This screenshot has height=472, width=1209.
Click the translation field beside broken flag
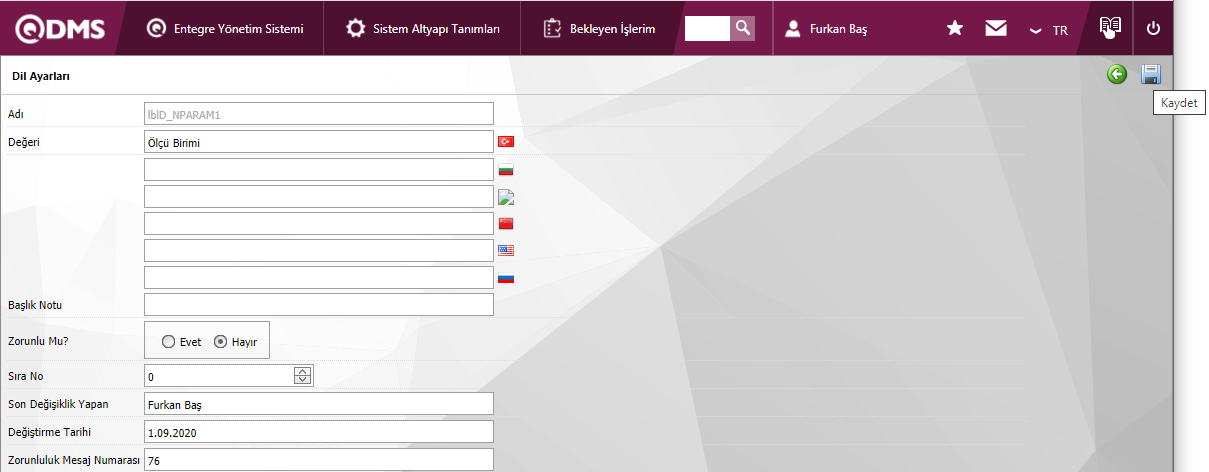point(319,196)
